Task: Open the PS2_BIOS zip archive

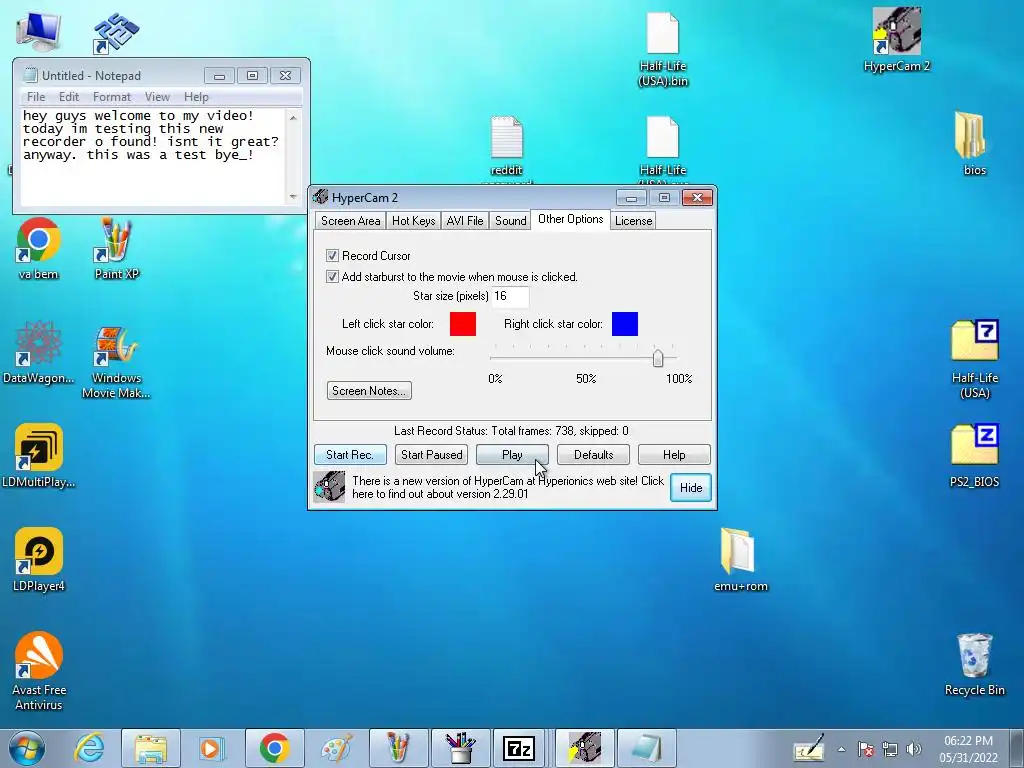Action: point(974,455)
